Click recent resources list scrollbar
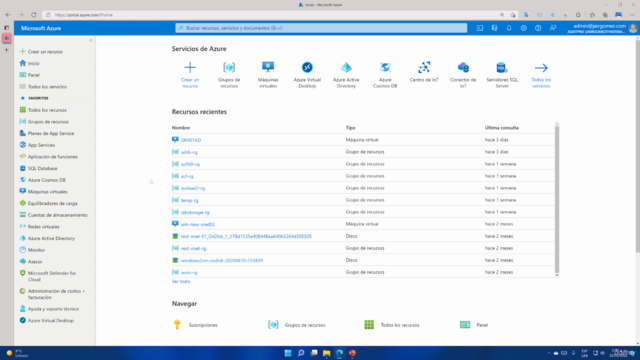Image resolution: width=640 pixels, height=360 pixels. (x=557, y=199)
